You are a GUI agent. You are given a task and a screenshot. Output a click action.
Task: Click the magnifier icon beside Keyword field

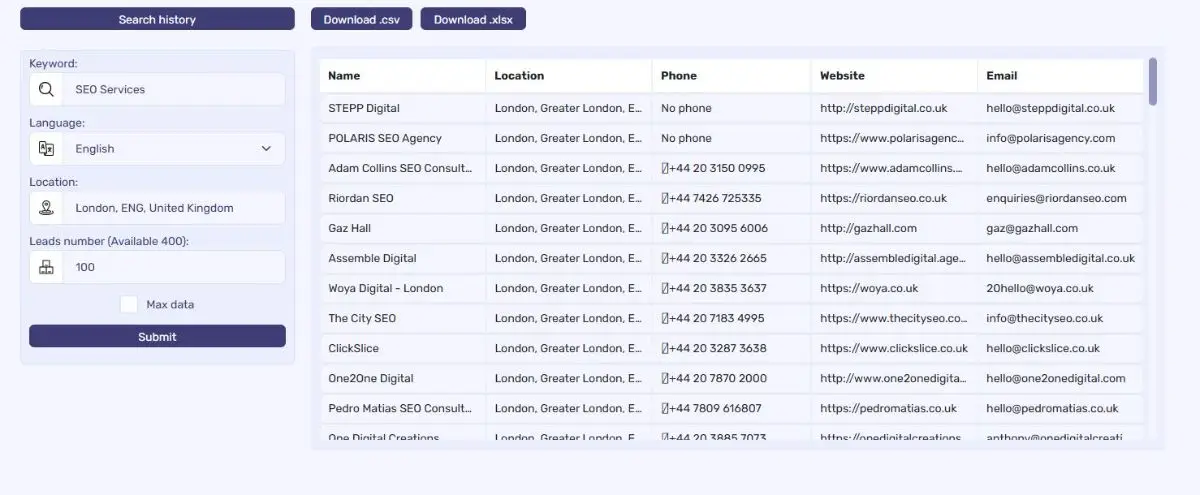tap(46, 89)
